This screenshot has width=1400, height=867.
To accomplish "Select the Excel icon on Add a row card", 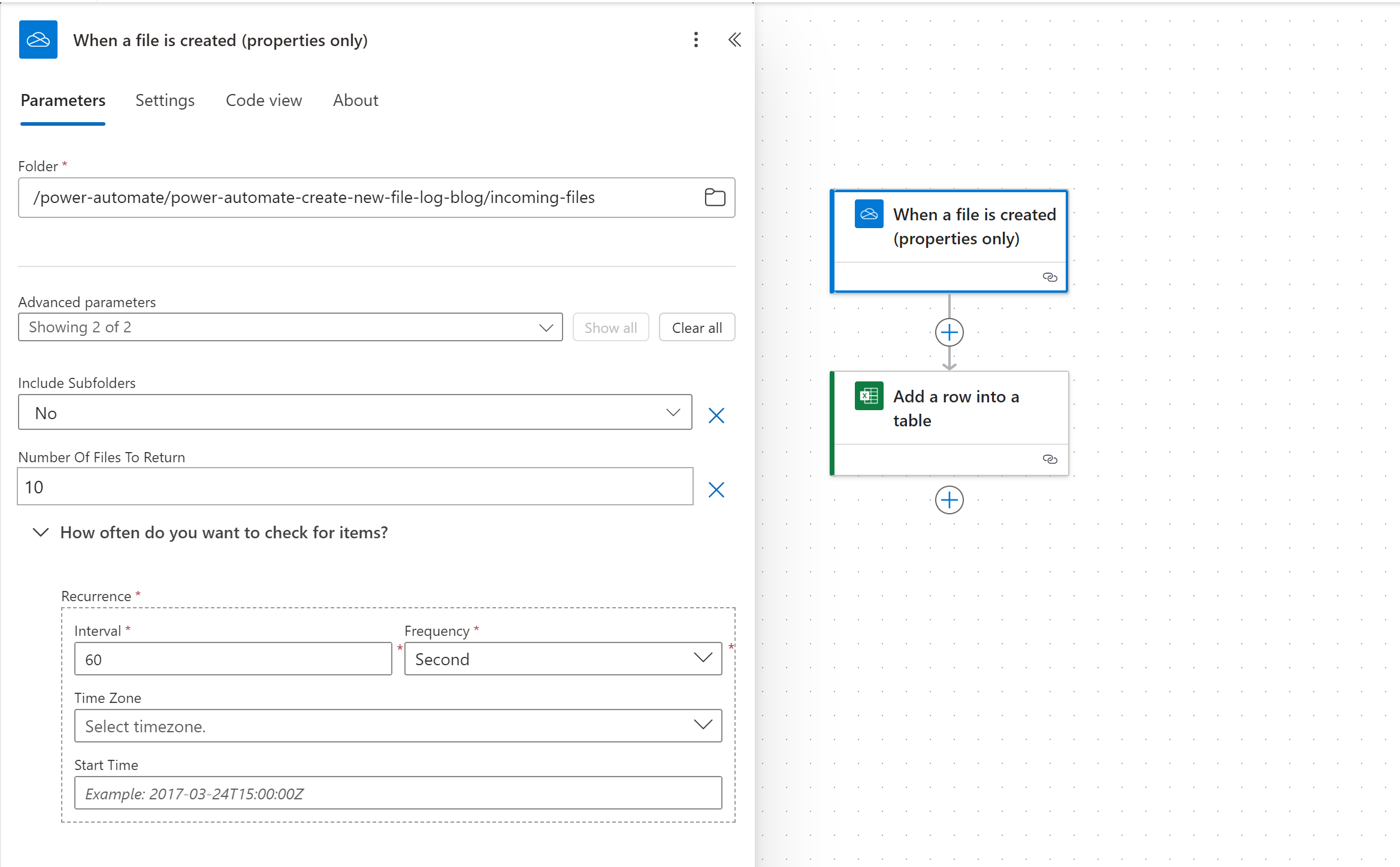I will click(869, 396).
